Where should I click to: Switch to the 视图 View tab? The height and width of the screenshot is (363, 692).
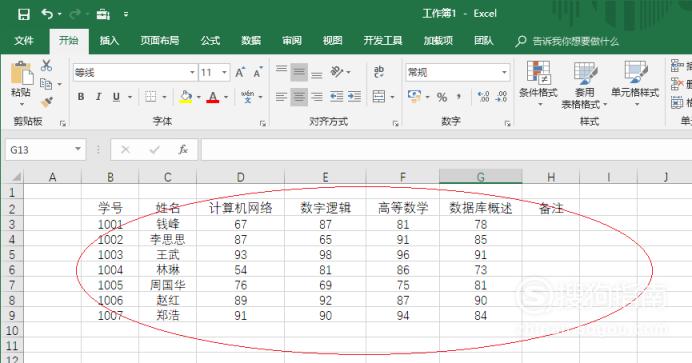(332, 41)
